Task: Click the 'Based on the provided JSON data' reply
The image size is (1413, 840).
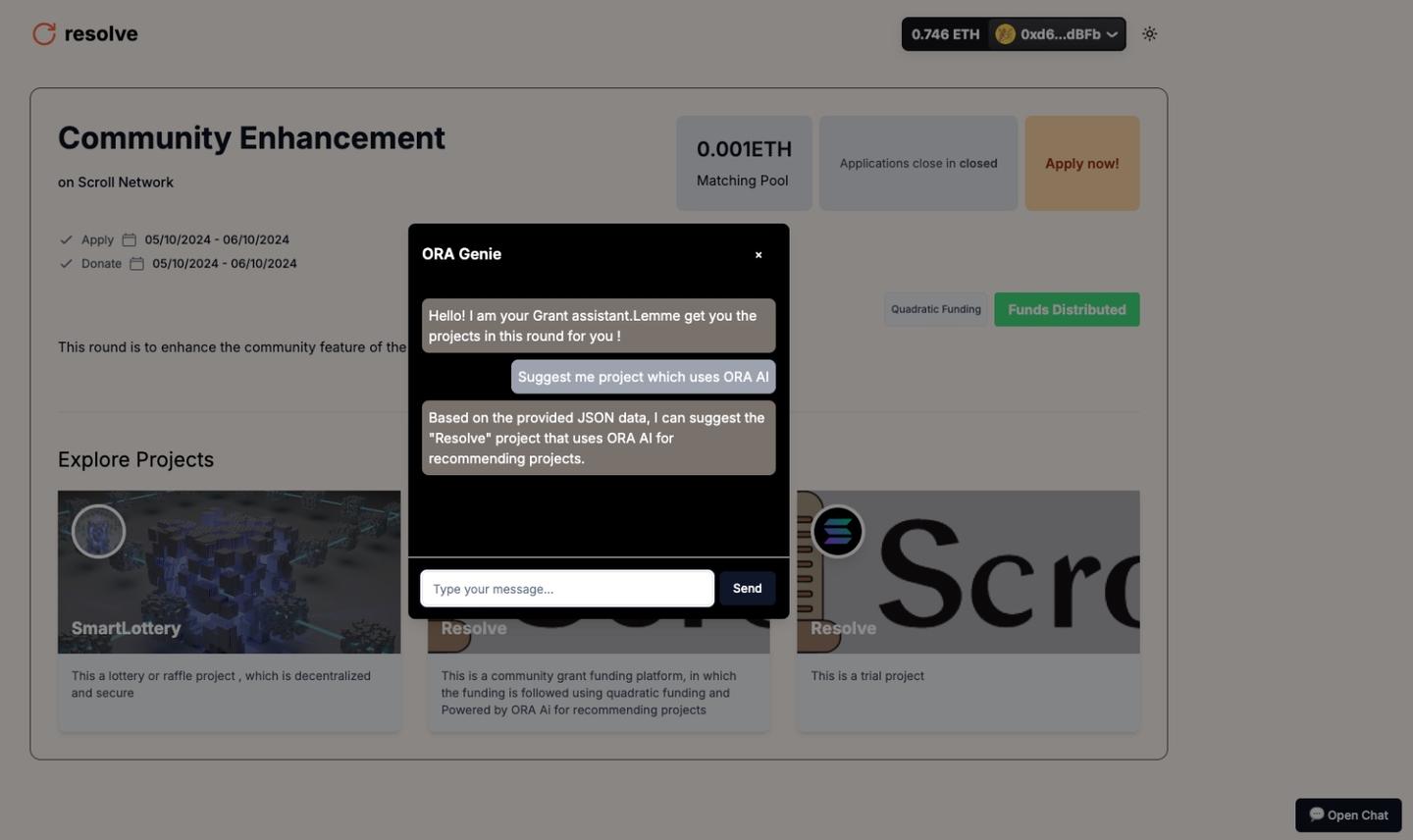Action: click(x=599, y=438)
